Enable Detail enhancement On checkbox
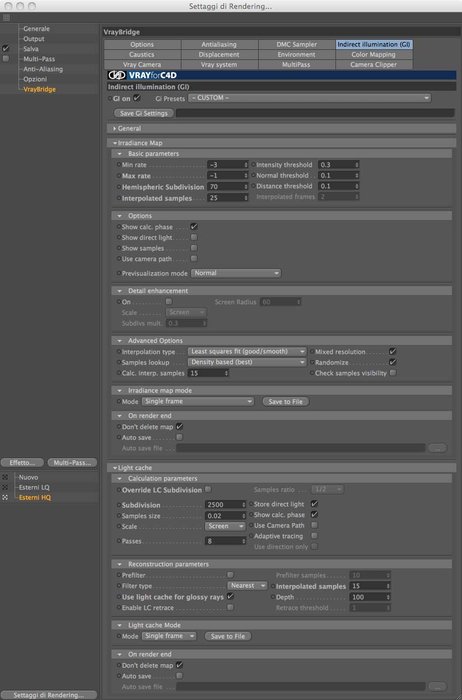The width and height of the screenshot is (462, 700). click(169, 302)
